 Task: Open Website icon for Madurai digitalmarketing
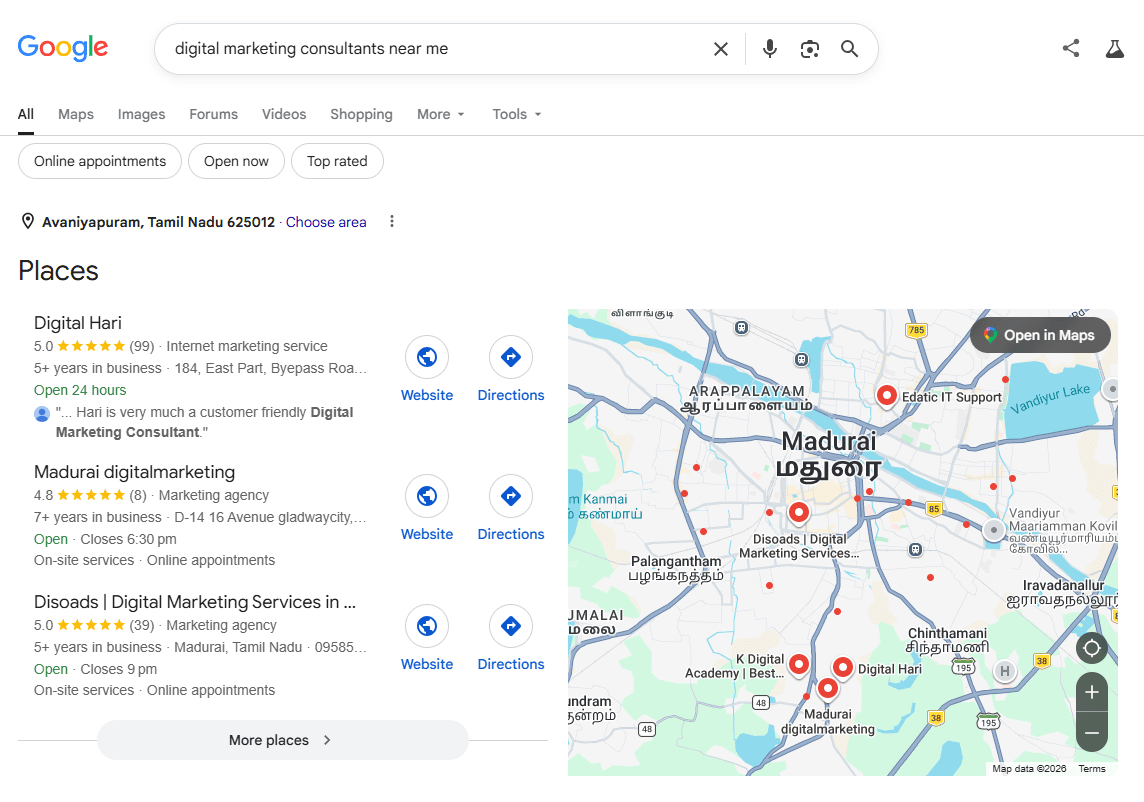click(x=427, y=496)
